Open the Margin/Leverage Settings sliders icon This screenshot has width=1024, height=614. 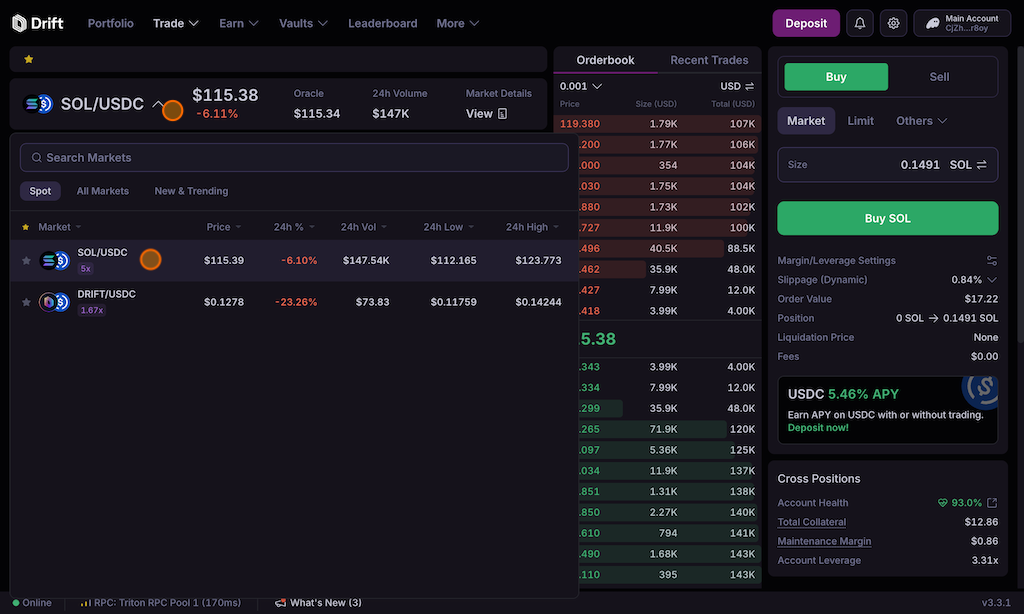tap(991, 261)
